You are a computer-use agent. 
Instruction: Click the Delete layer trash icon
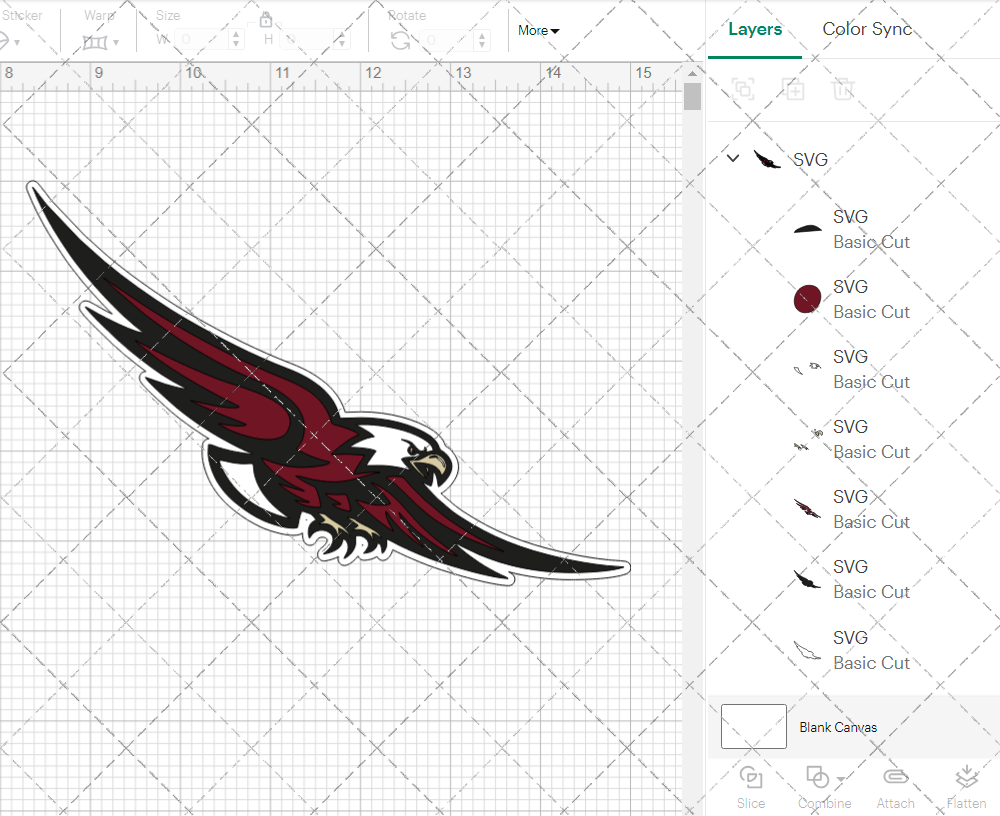pos(844,89)
